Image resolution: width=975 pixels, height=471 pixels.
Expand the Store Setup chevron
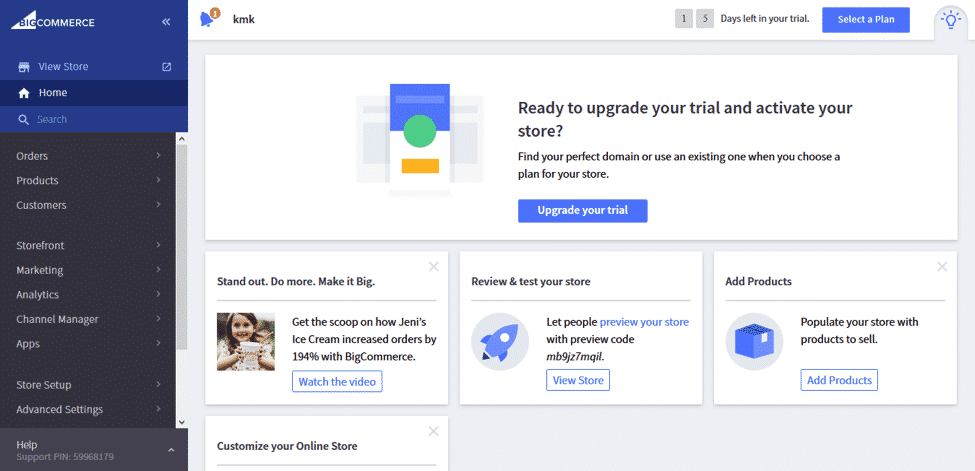(159, 385)
